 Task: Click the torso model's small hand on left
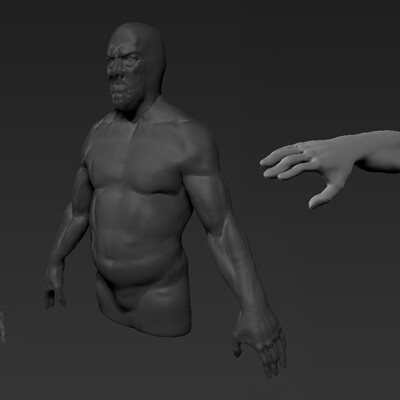point(54,291)
